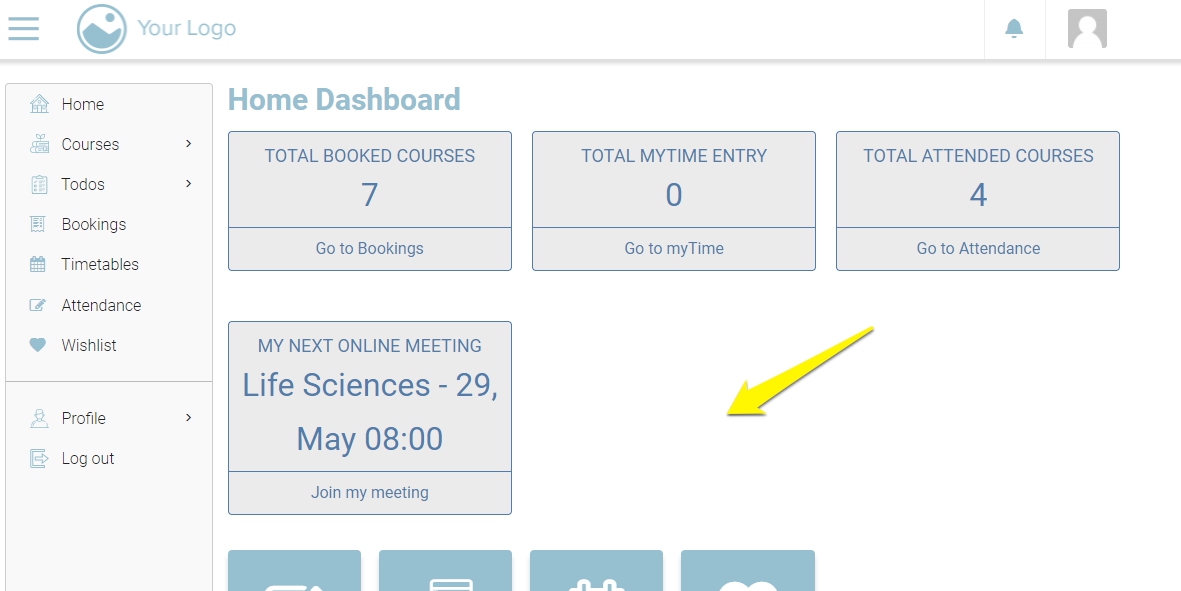Click the Go to Attendance link
1181x591 pixels.
point(978,249)
